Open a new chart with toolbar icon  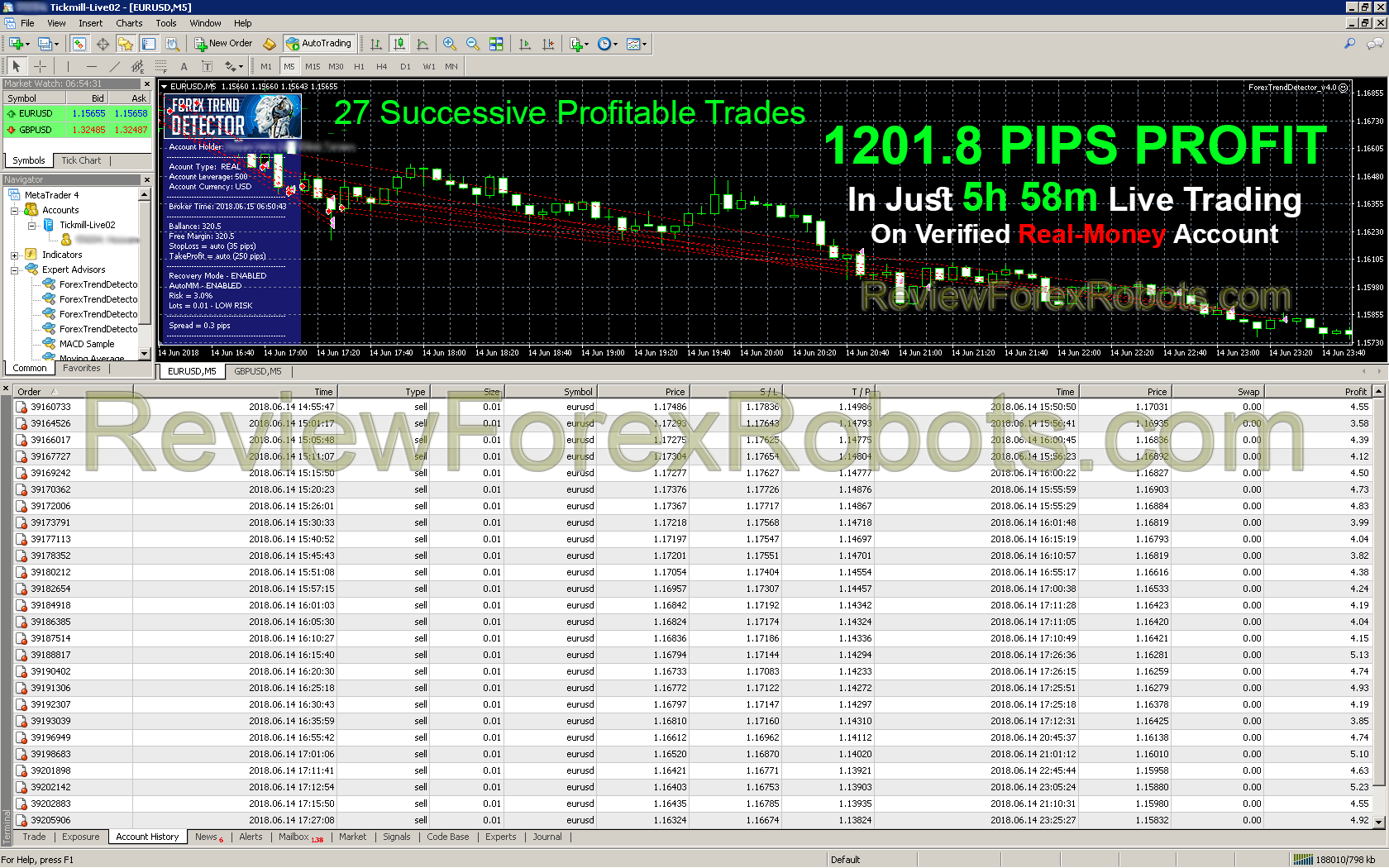coord(16,44)
